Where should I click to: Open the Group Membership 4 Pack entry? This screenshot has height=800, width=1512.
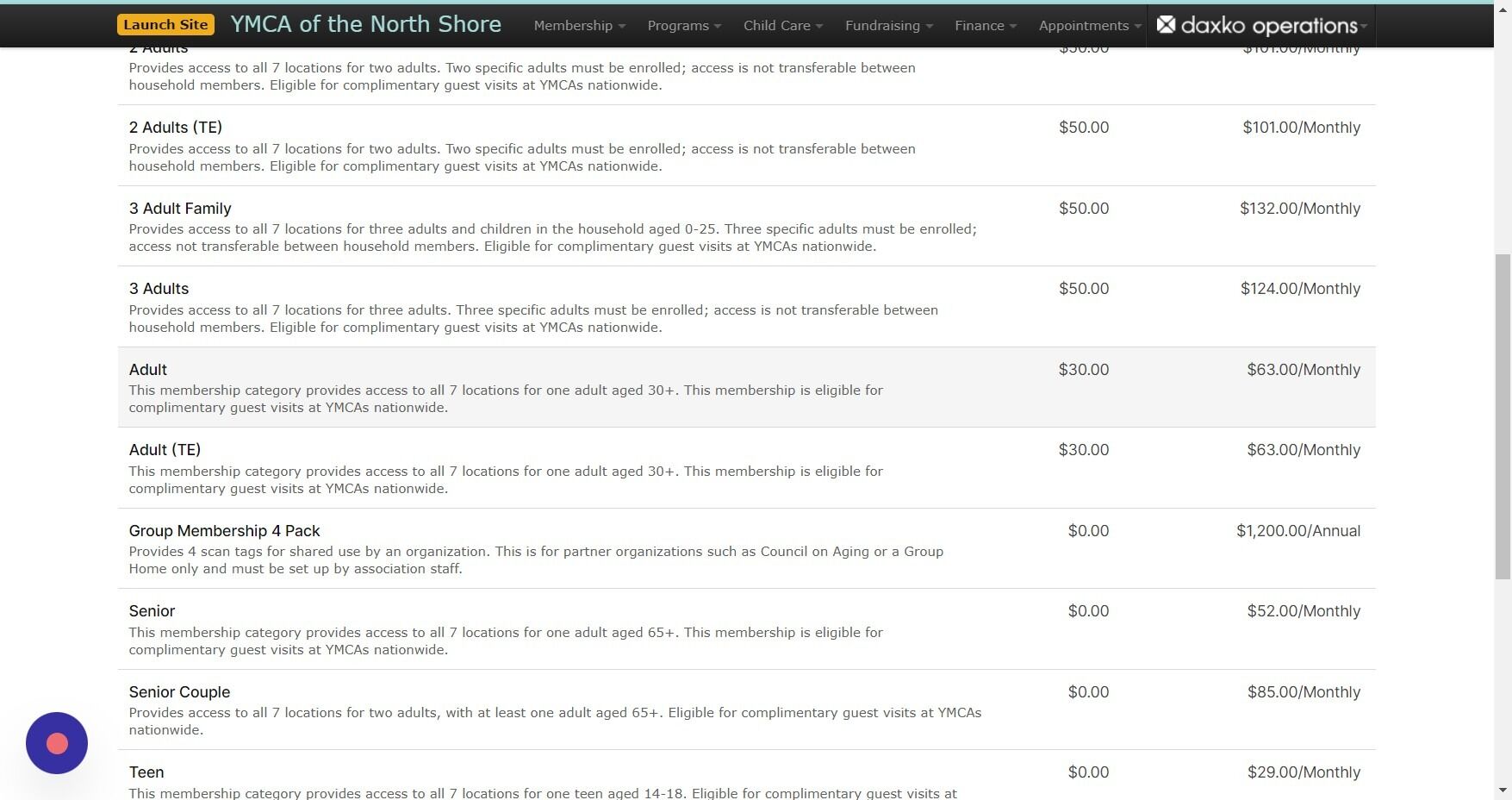[224, 530]
